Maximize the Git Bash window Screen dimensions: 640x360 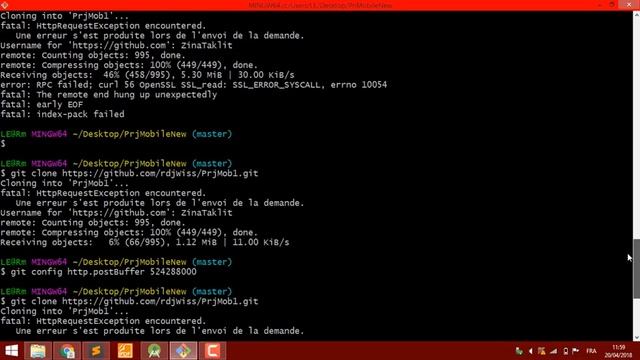coord(612,5)
